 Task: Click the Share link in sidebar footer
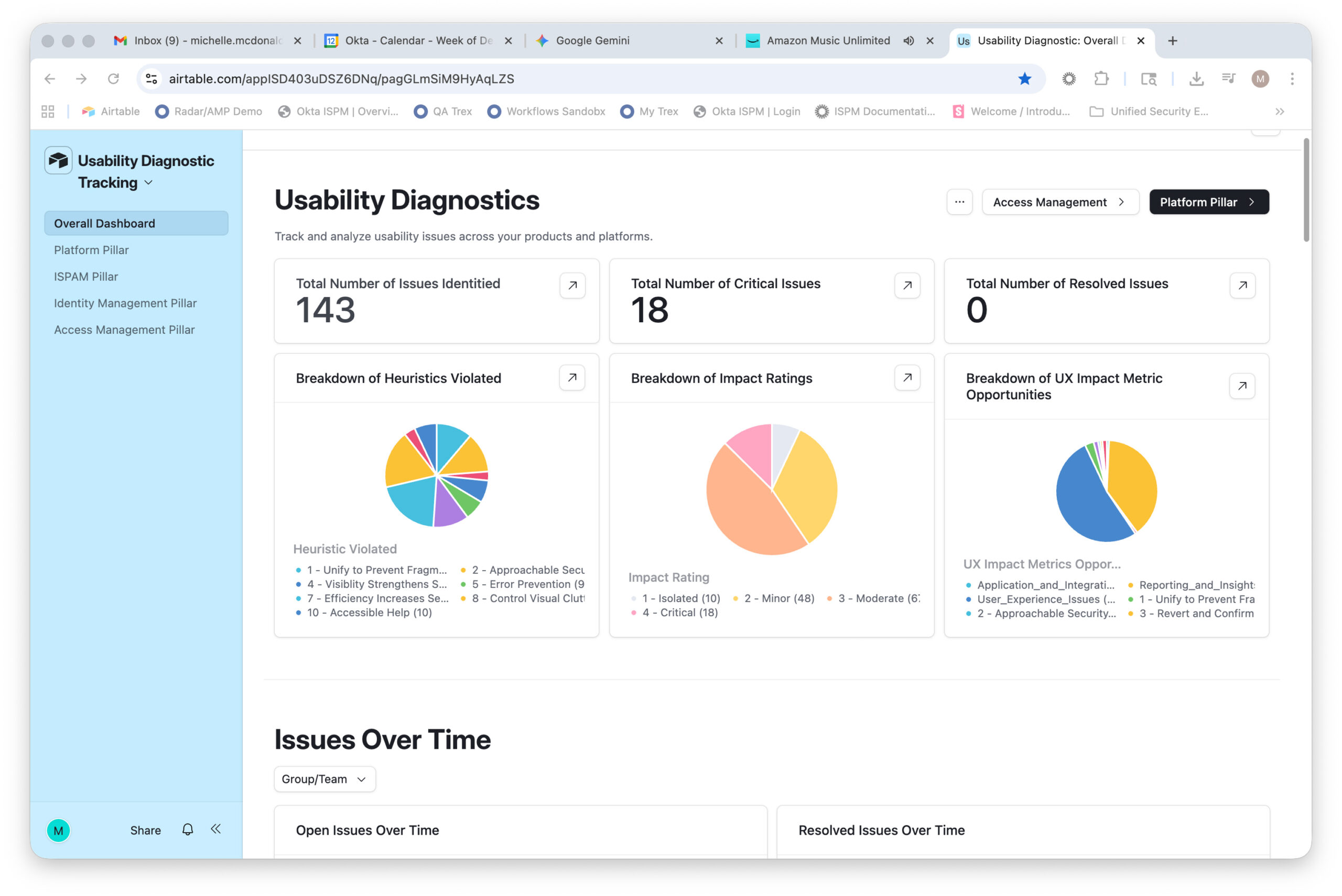click(x=145, y=829)
